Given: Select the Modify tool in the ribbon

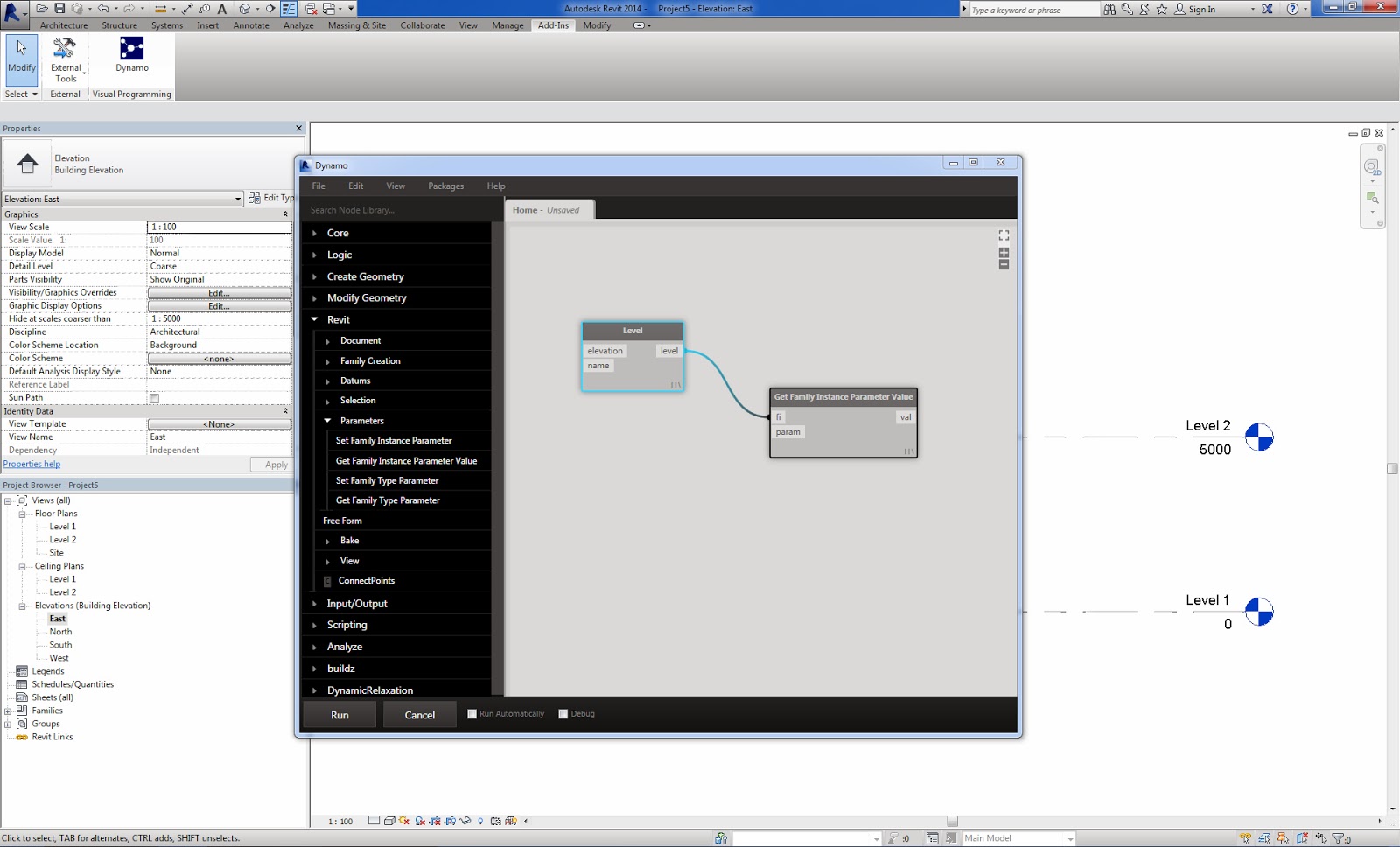Looking at the screenshot, I should pyautogui.click(x=21, y=59).
